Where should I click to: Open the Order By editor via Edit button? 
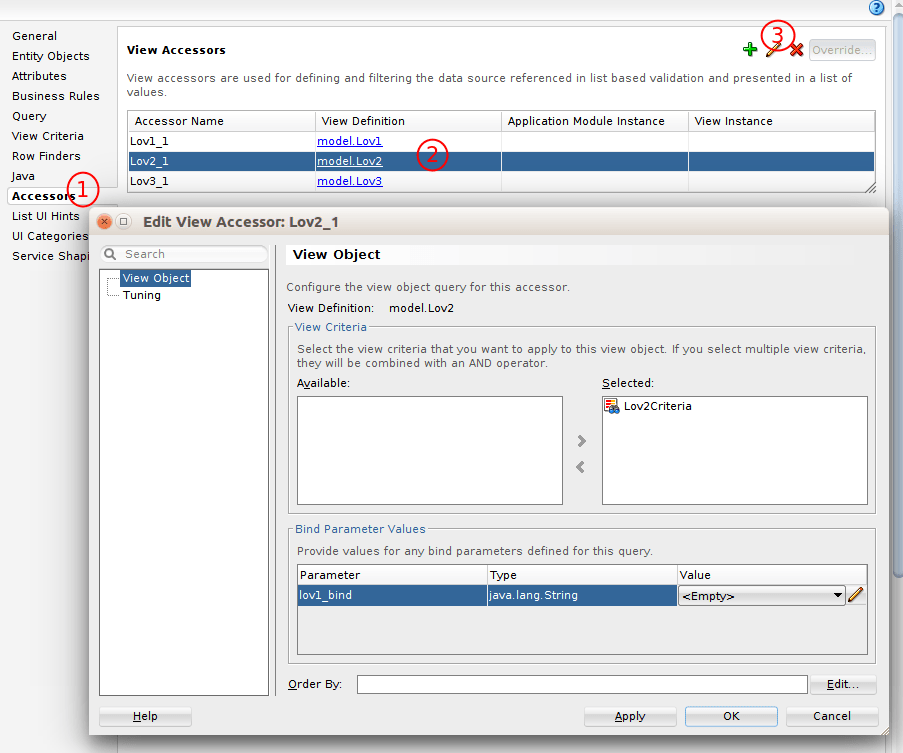[x=842, y=684]
